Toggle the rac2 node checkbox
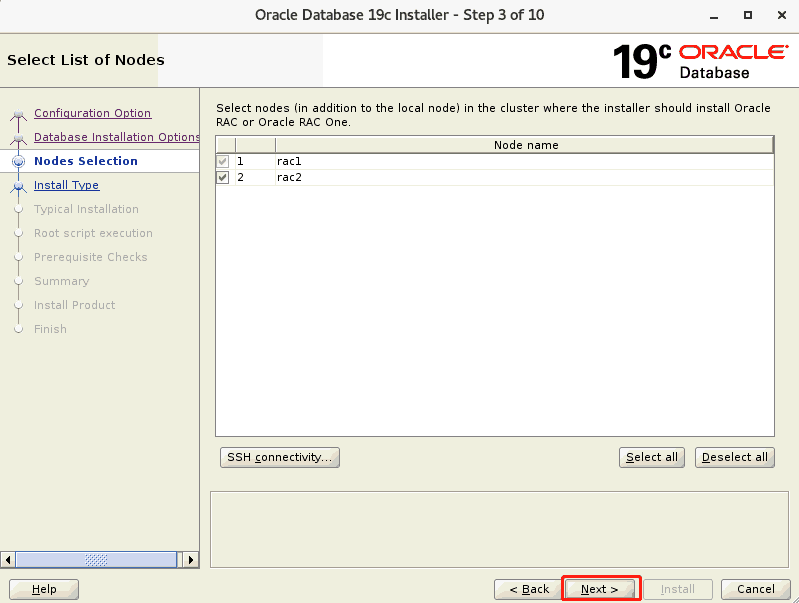Image resolution: width=799 pixels, height=603 pixels. coord(223,177)
